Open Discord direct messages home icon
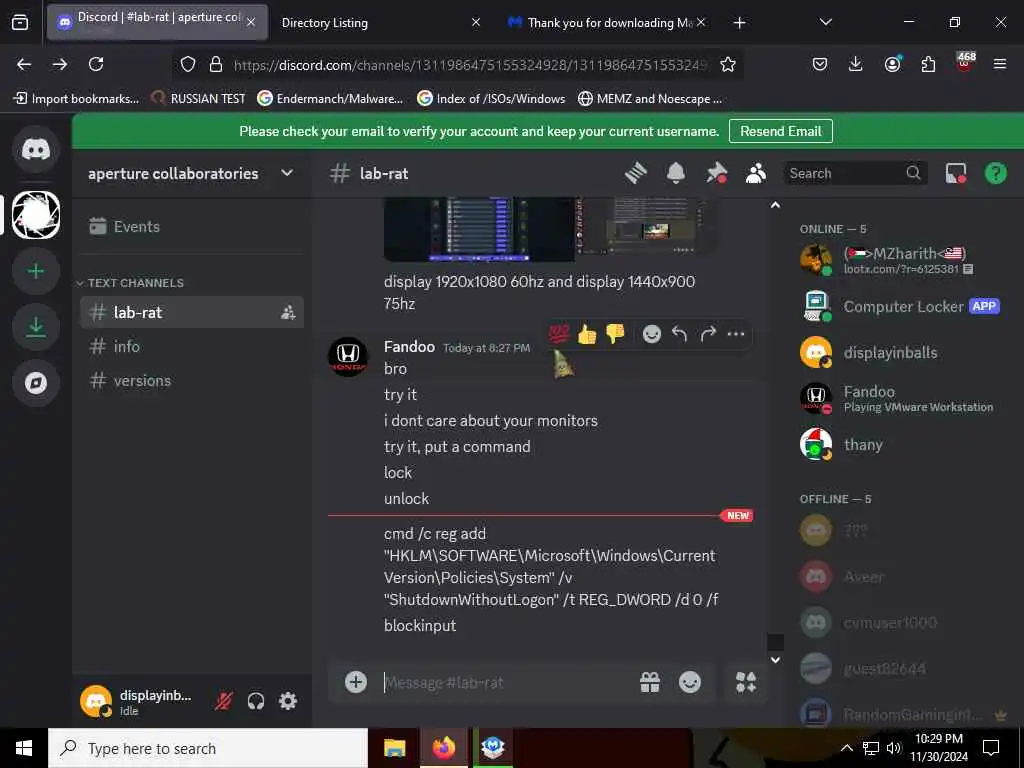The image size is (1024, 768). (36, 150)
